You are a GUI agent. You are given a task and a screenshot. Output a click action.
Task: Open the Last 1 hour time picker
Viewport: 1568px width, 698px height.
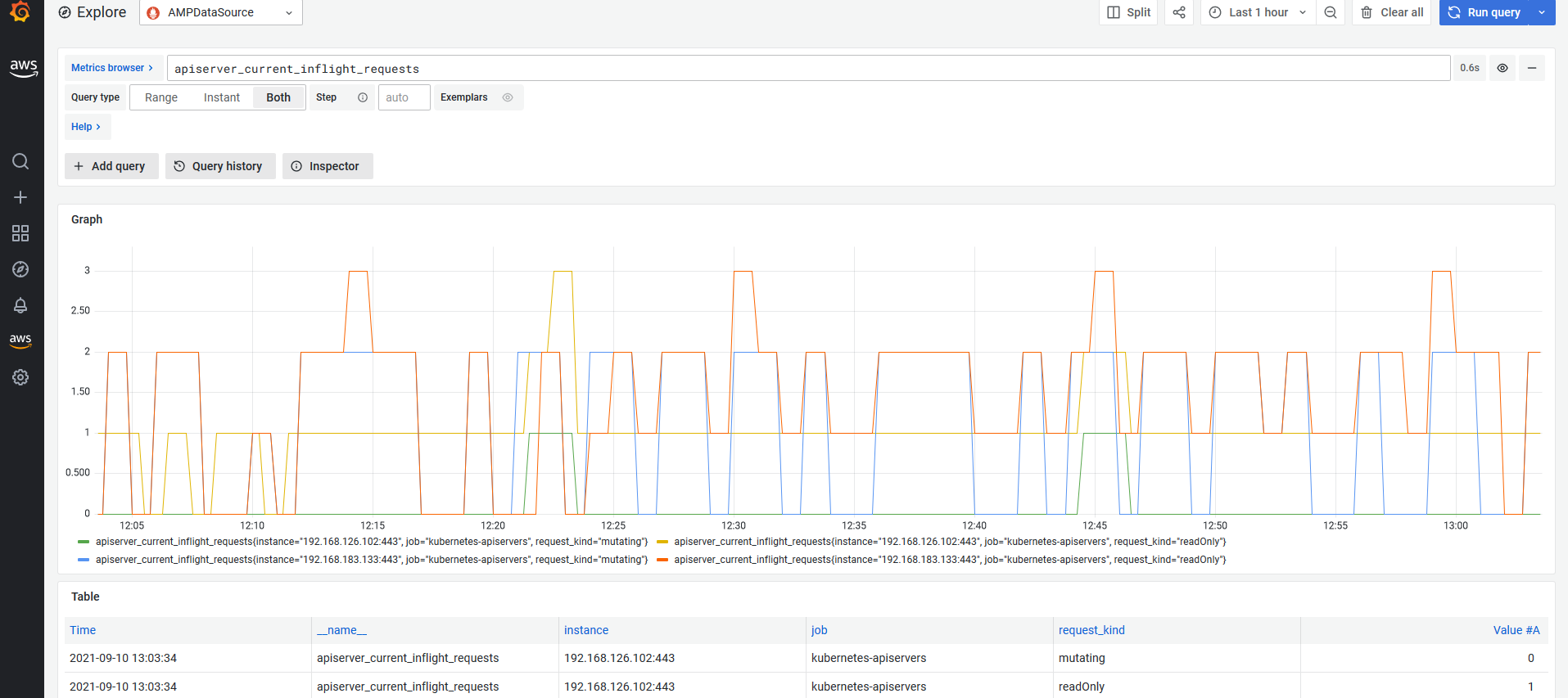click(1258, 12)
